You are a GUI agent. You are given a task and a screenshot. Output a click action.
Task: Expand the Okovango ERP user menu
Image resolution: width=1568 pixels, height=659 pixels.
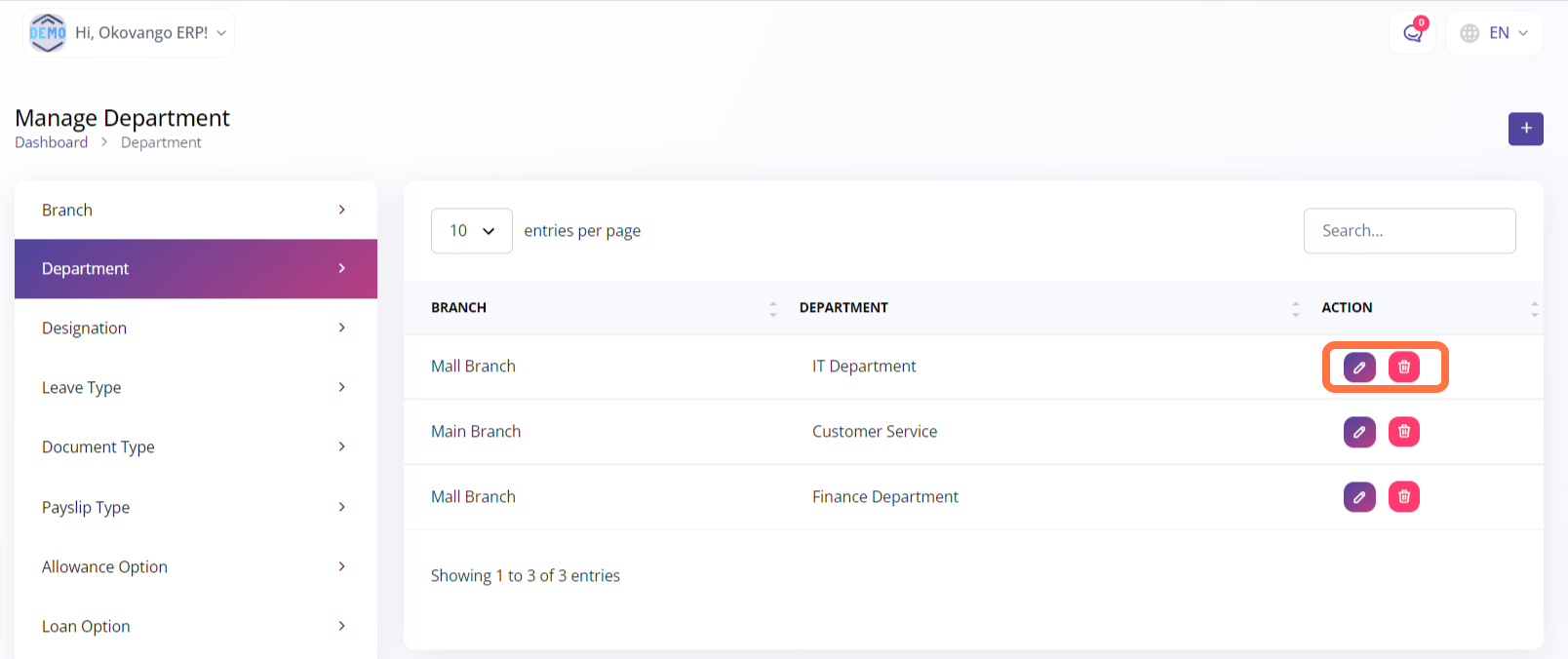[x=129, y=33]
